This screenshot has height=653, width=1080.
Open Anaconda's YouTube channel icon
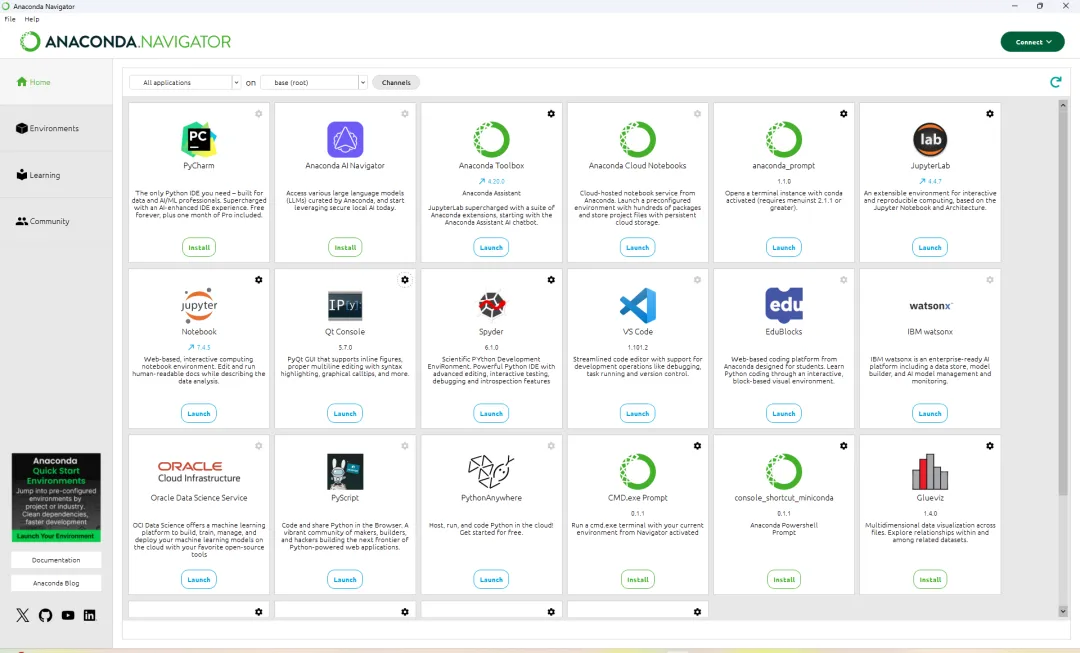68,615
